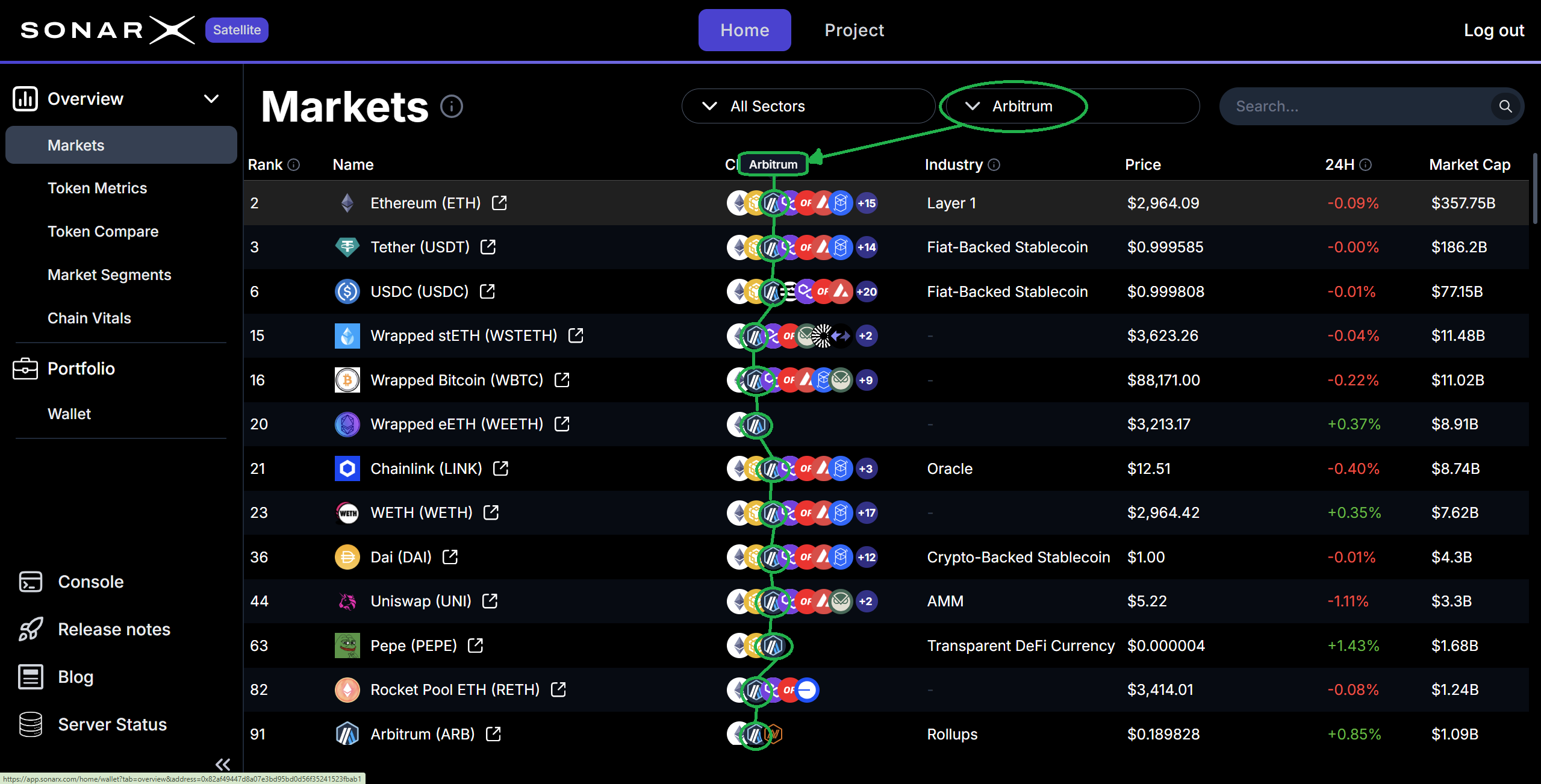Viewport: 1541px width, 784px height.
Task: Collapse the Overview section using its chevron
Action: tap(211, 98)
